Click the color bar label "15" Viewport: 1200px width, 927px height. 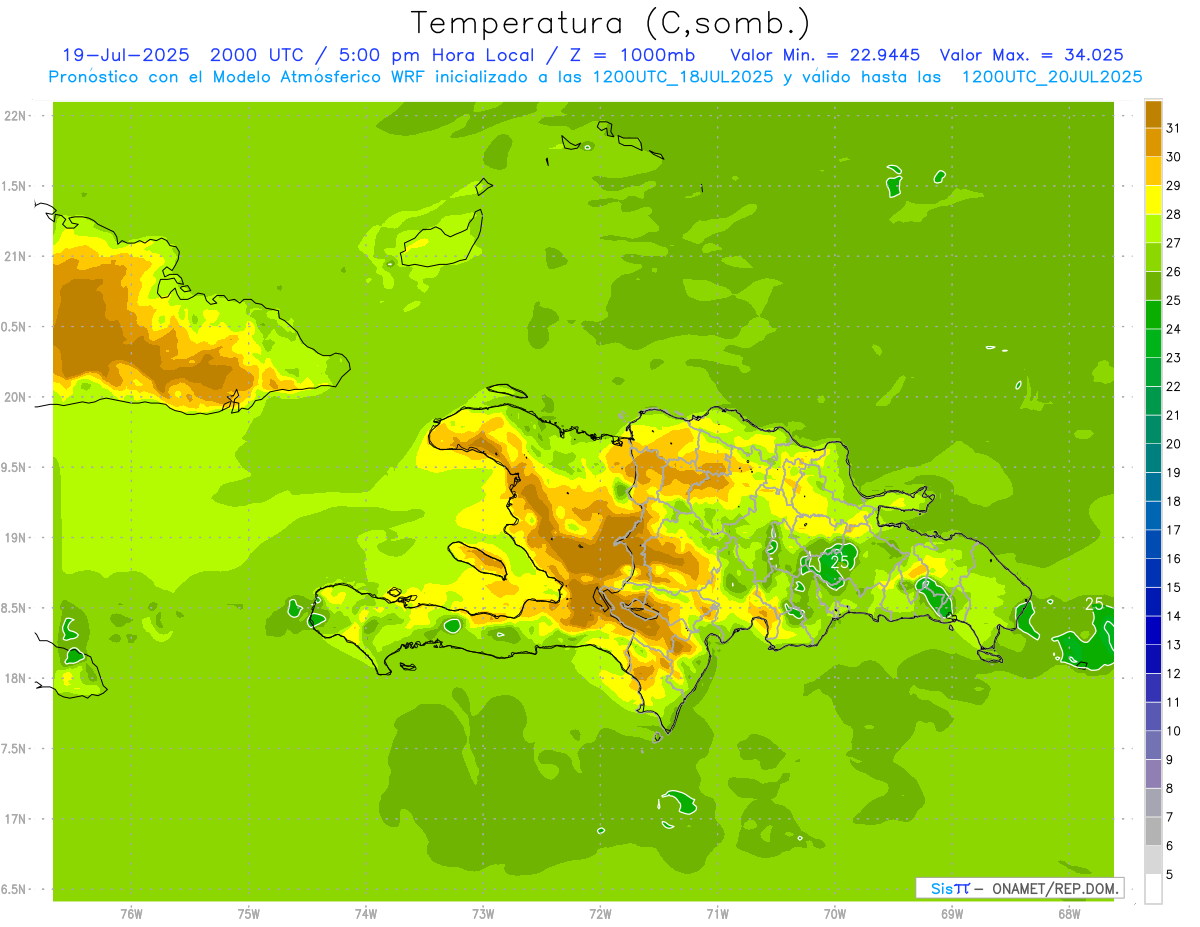pos(1174,587)
